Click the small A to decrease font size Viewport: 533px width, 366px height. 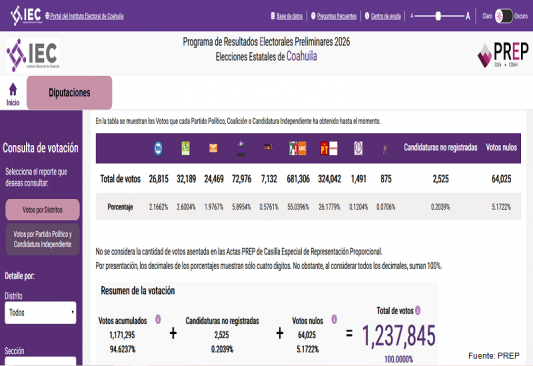(x=412, y=16)
